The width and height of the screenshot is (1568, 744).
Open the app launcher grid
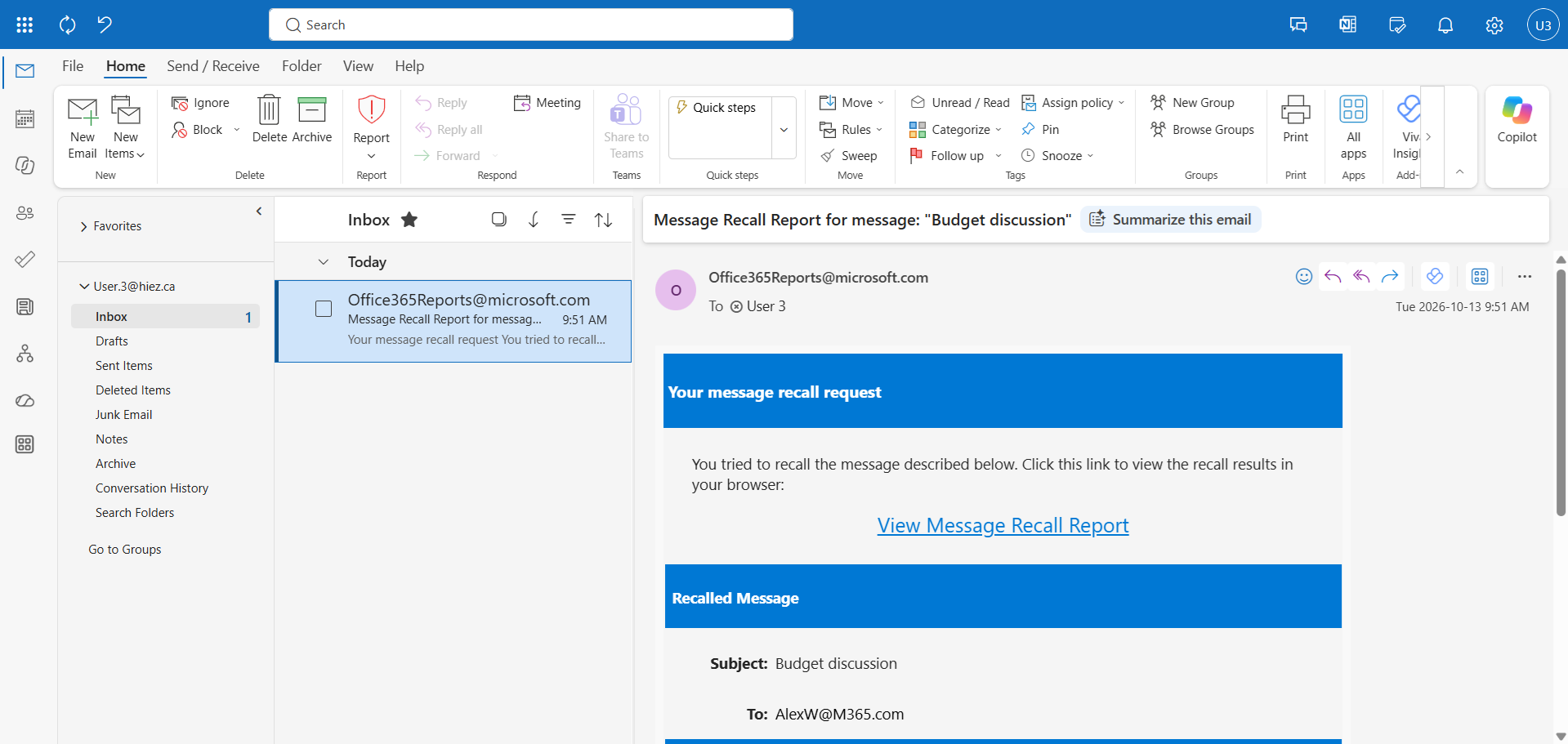(x=25, y=25)
